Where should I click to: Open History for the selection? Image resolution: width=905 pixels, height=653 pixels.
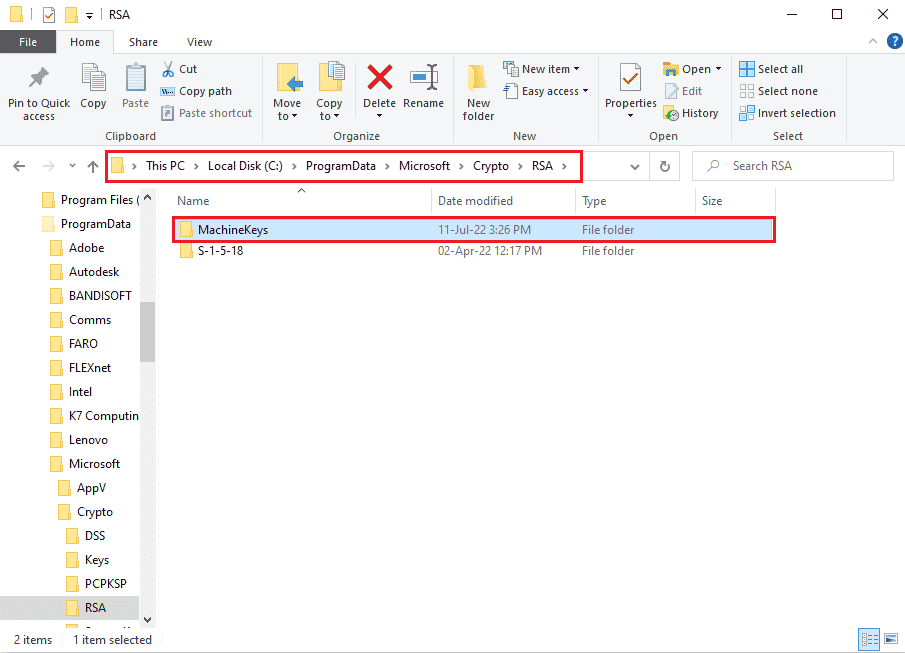point(691,113)
